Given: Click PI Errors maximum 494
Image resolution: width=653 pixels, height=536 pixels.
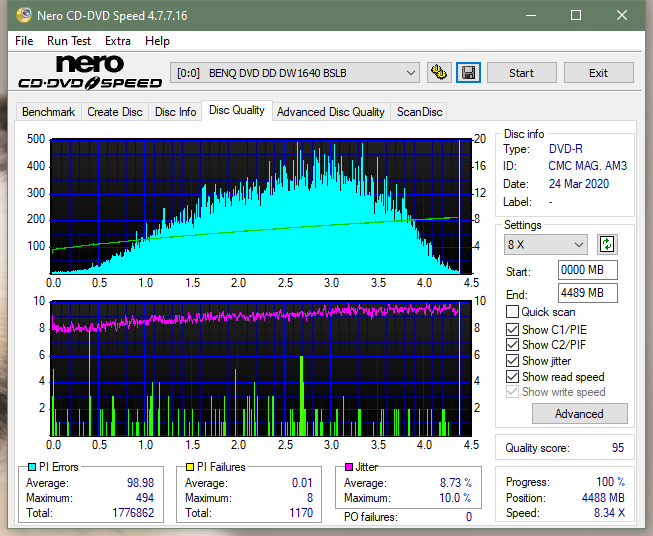Looking at the screenshot, I should point(145,497).
